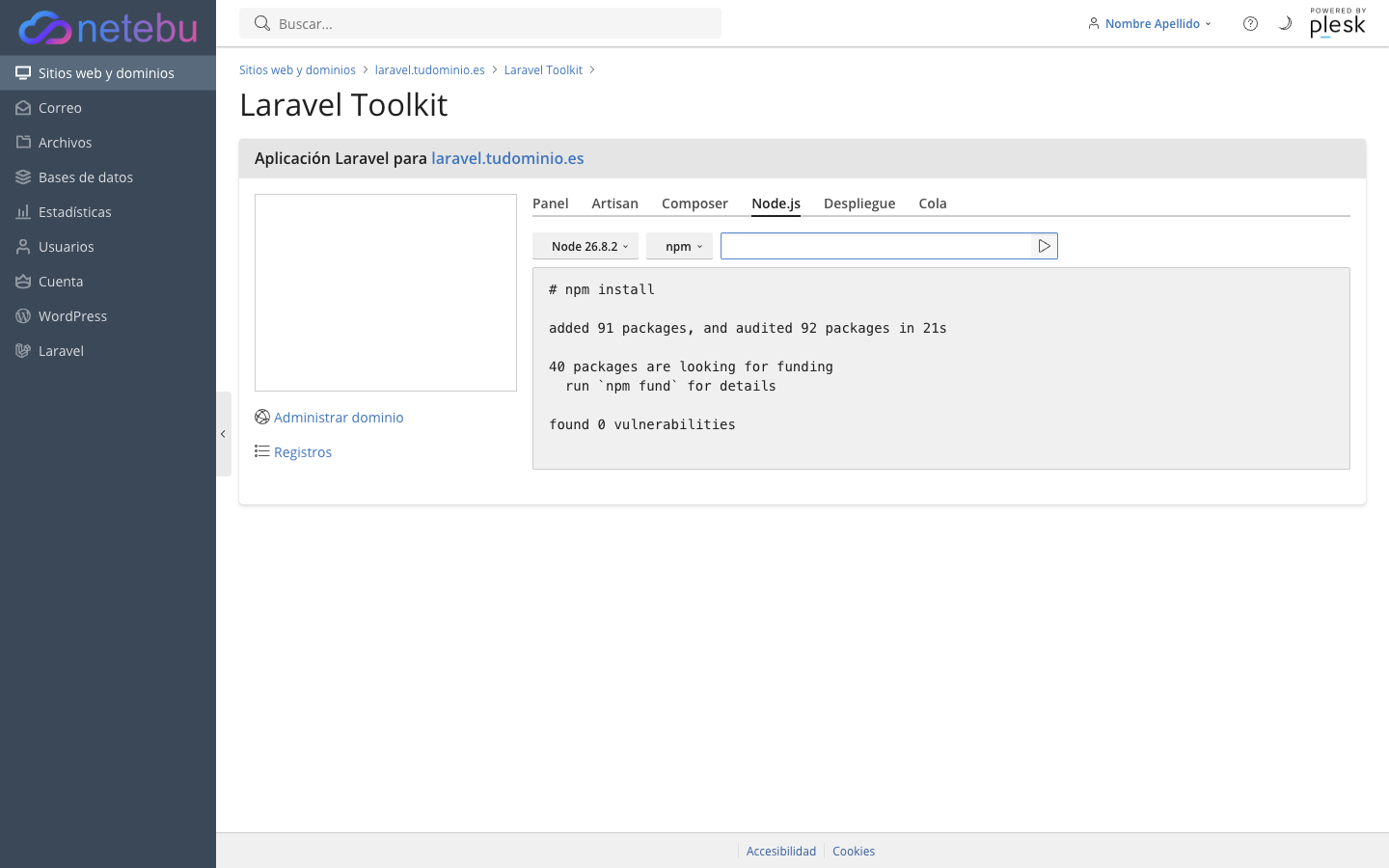1389x868 pixels.
Task: Click the Laravel Toolkit page heading
Action: [x=343, y=104]
